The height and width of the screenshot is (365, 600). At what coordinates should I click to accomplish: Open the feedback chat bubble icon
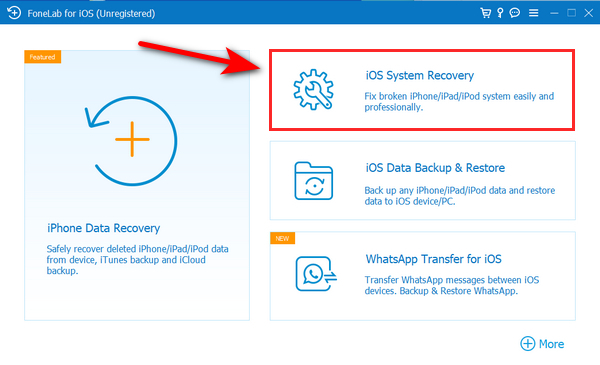515,13
